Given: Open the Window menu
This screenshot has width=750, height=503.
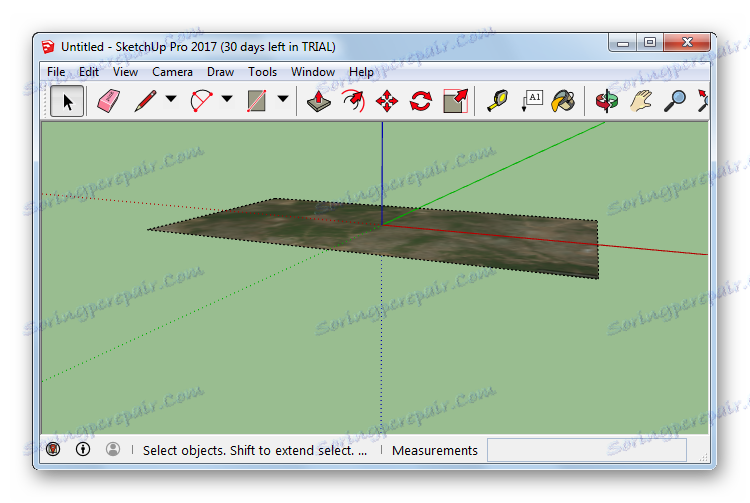Looking at the screenshot, I should coord(313,72).
